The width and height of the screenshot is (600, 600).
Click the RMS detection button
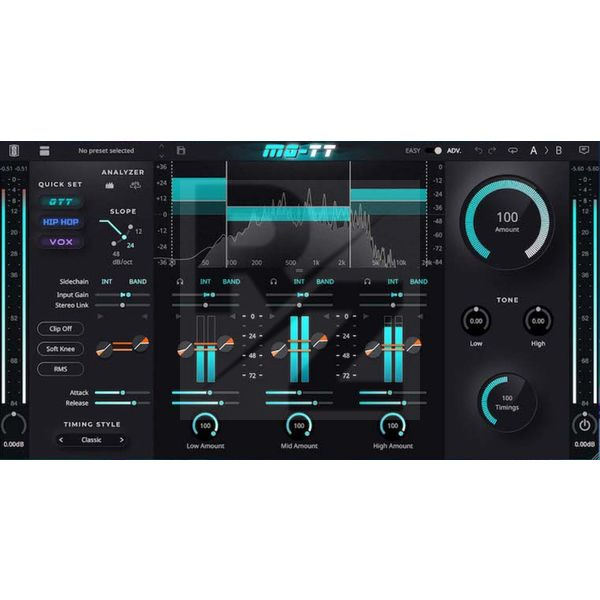coord(60,369)
